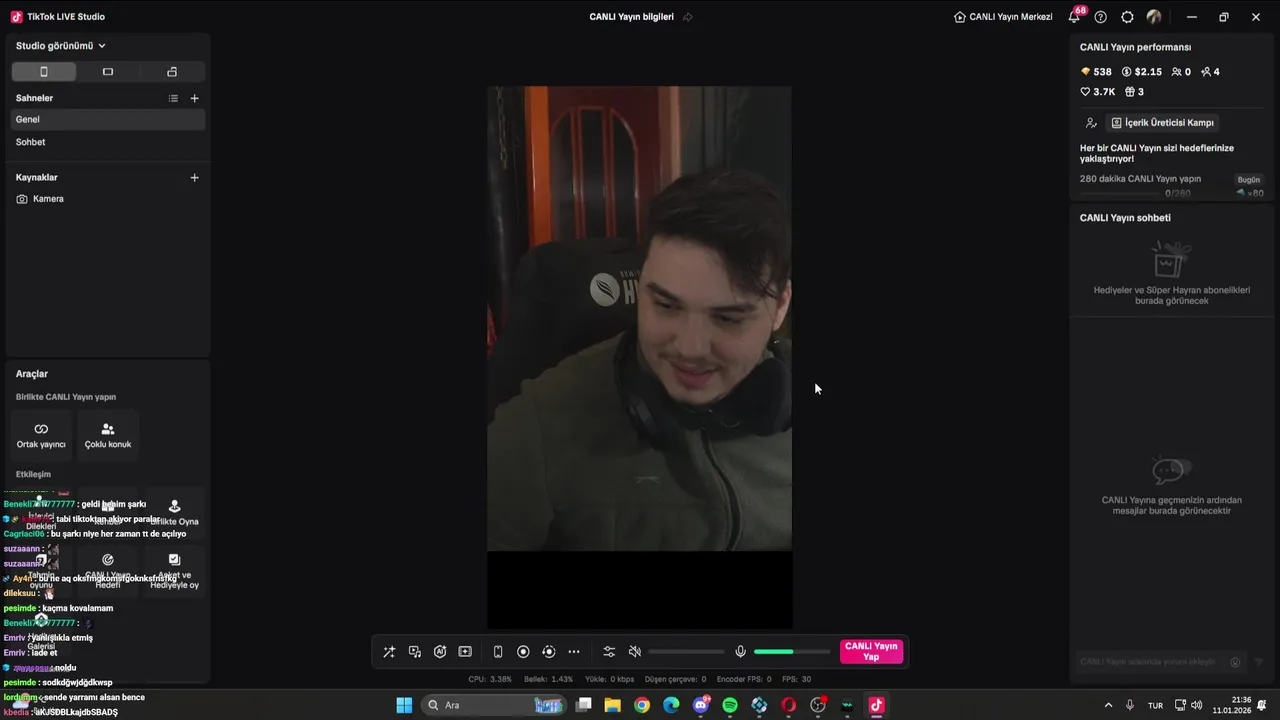Click the dashed-circle replay capture icon
The width and height of the screenshot is (1280, 720).
pyautogui.click(x=548, y=652)
